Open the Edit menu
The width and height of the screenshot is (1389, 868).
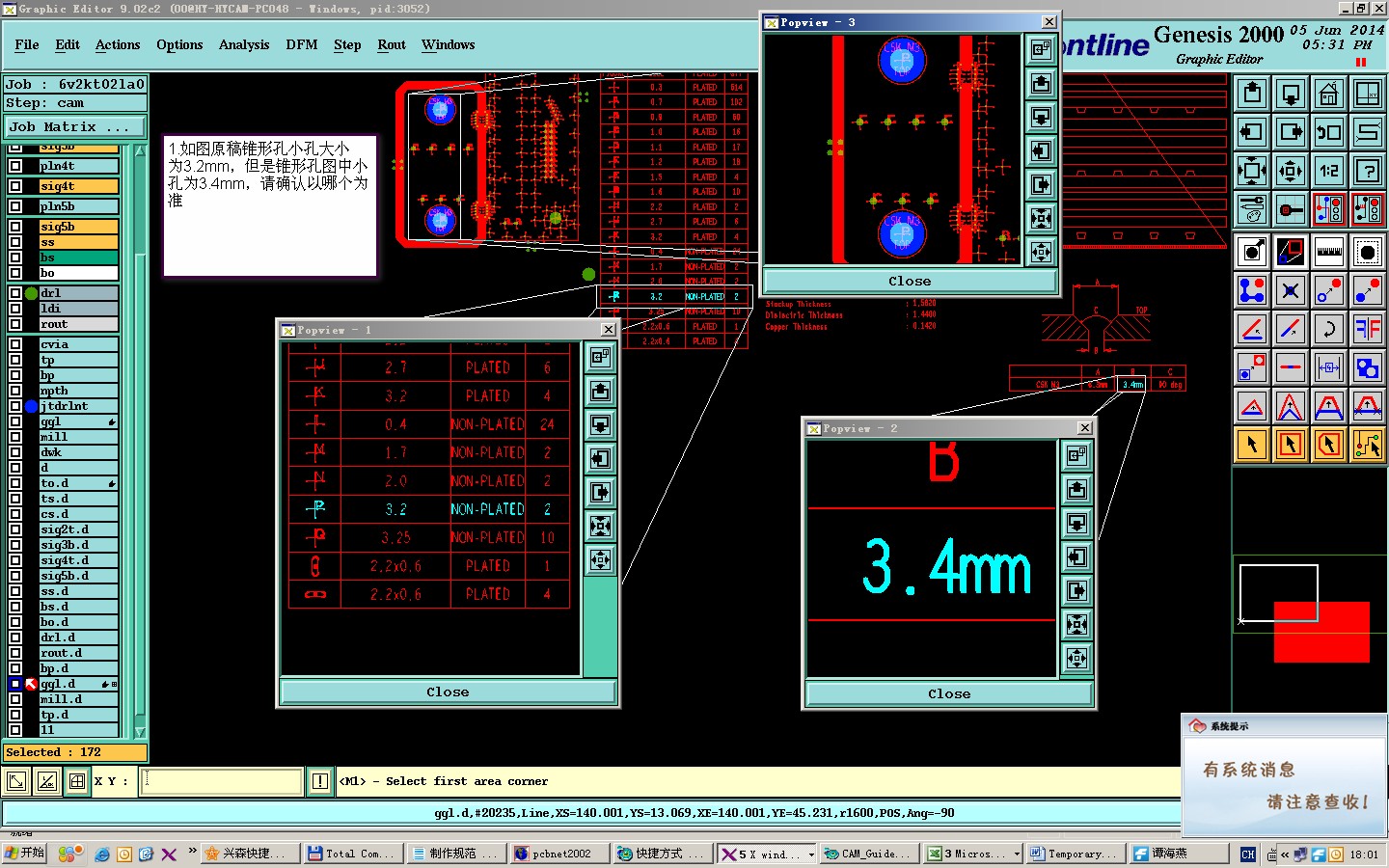click(x=68, y=44)
